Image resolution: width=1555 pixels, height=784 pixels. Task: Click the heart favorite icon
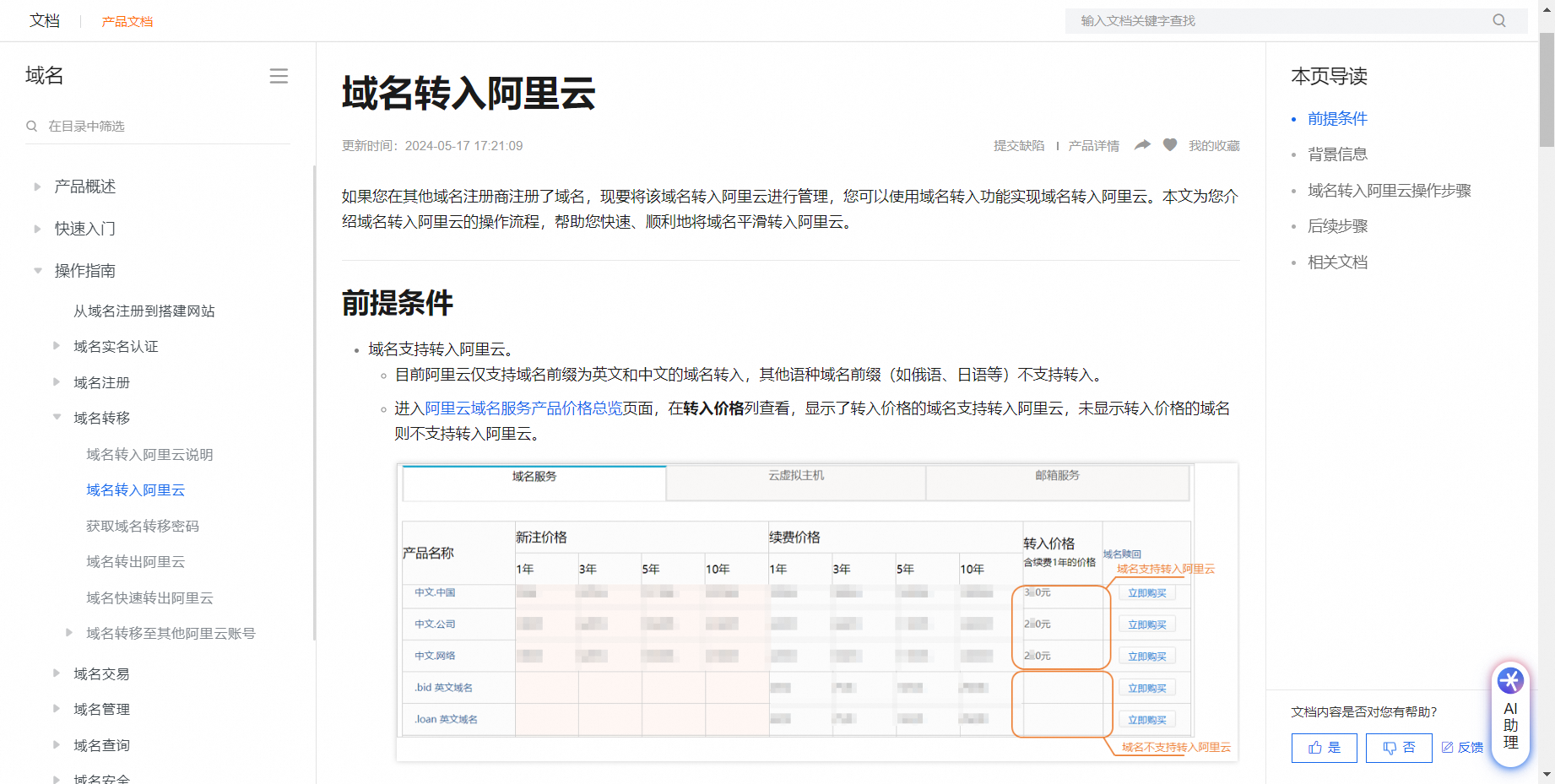pos(1170,145)
